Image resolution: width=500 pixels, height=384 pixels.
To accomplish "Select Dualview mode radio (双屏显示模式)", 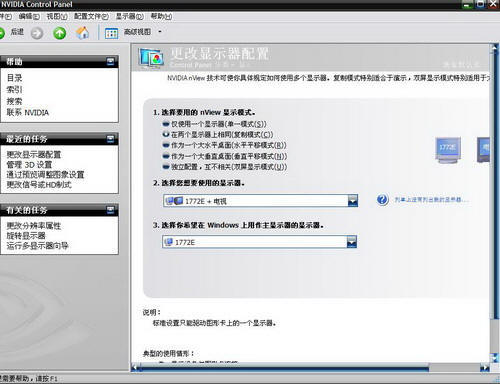I will coord(166,167).
